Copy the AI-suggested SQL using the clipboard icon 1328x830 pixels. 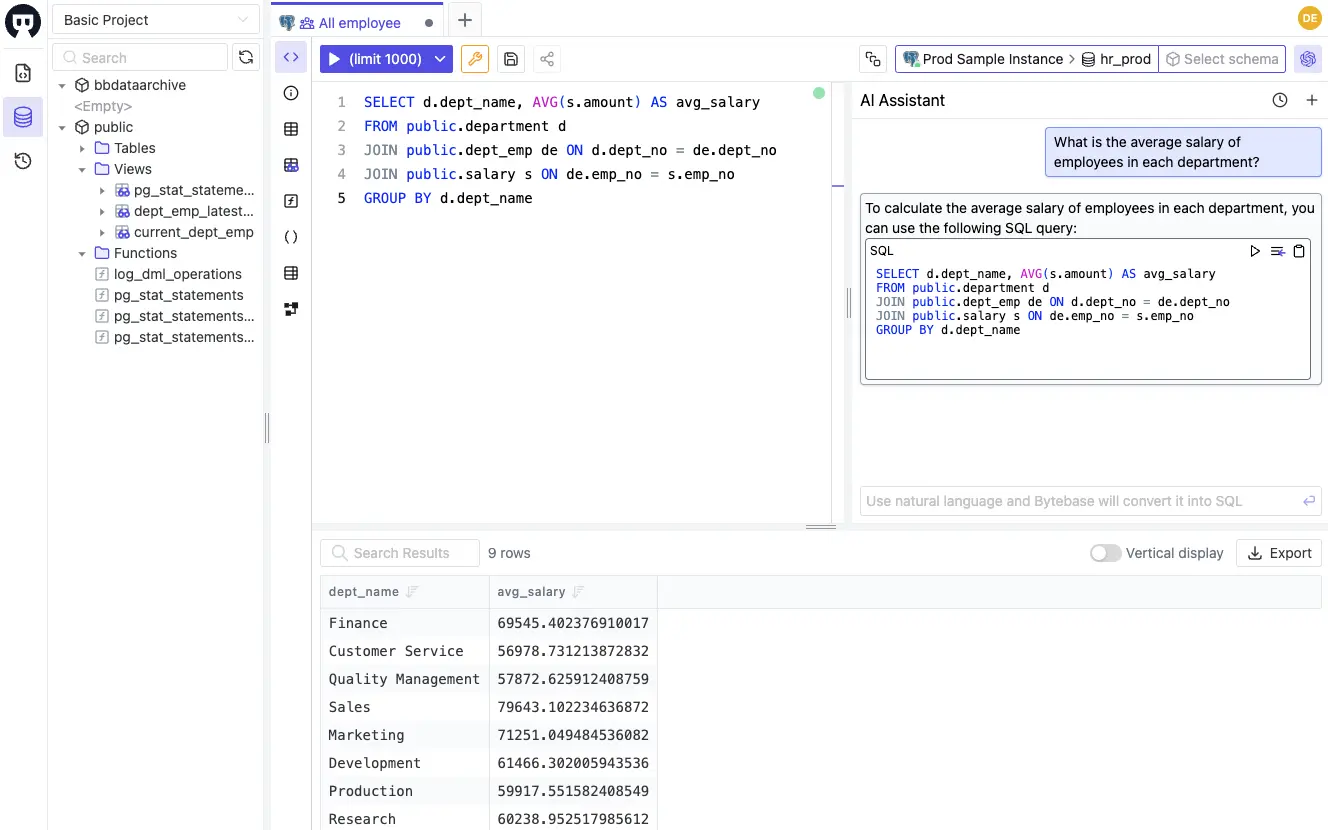(1299, 251)
